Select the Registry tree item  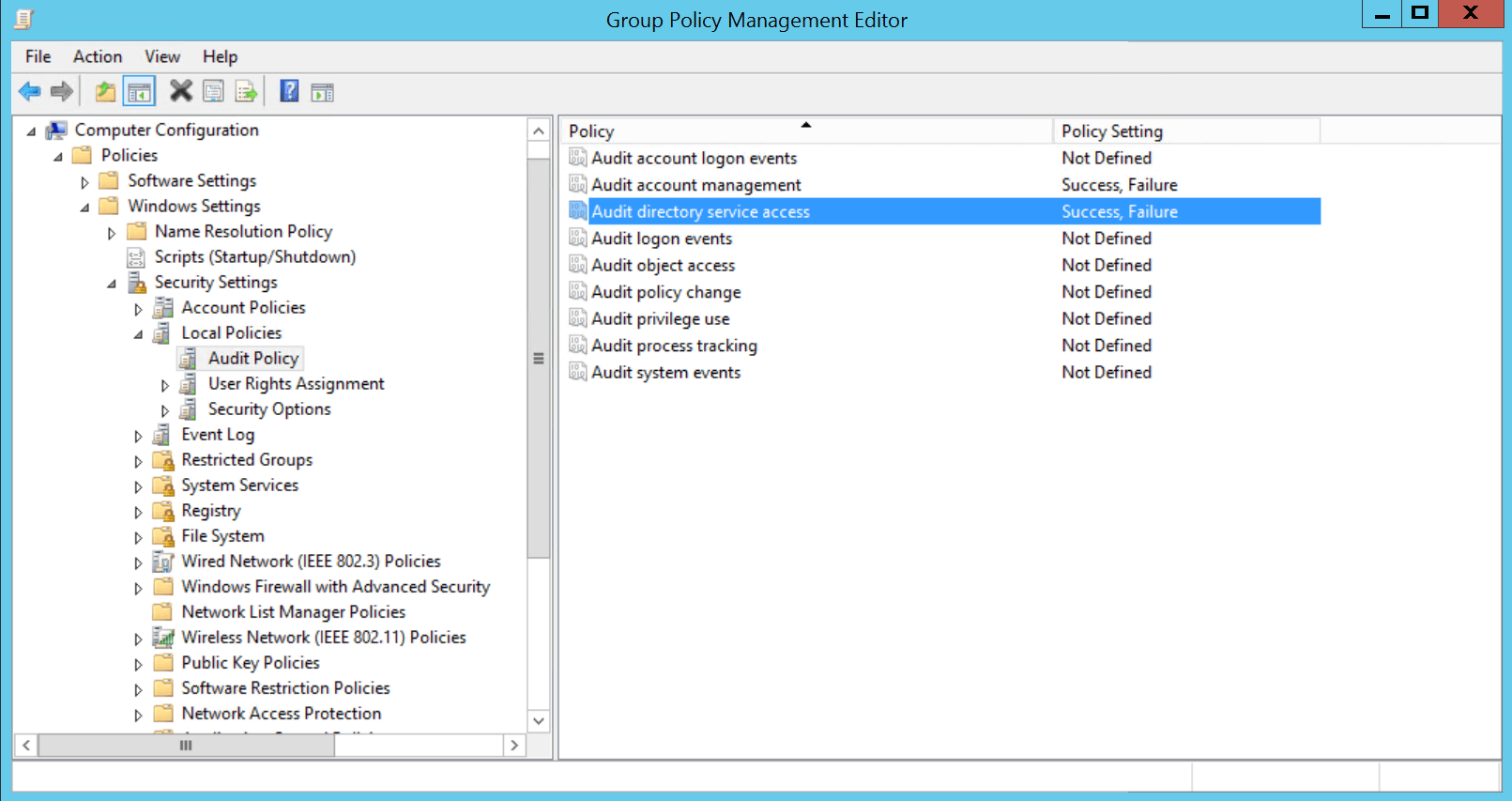[211, 510]
